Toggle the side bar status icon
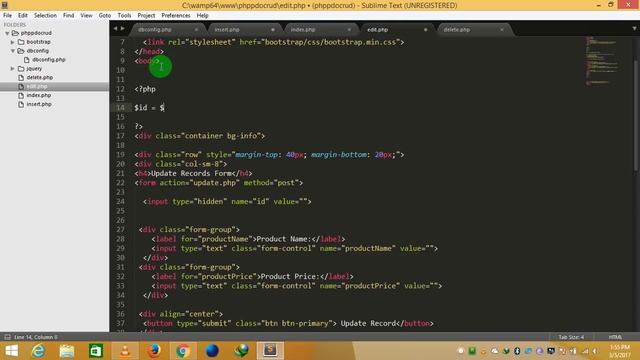The image size is (640, 360). (x=7, y=337)
